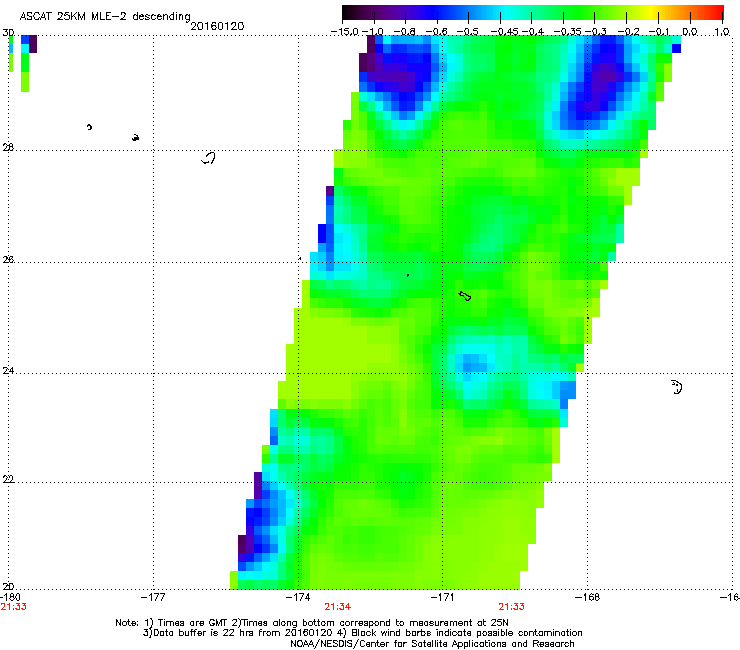
Task: Click red time stamp 21:33 below -180
Action: tap(13, 607)
